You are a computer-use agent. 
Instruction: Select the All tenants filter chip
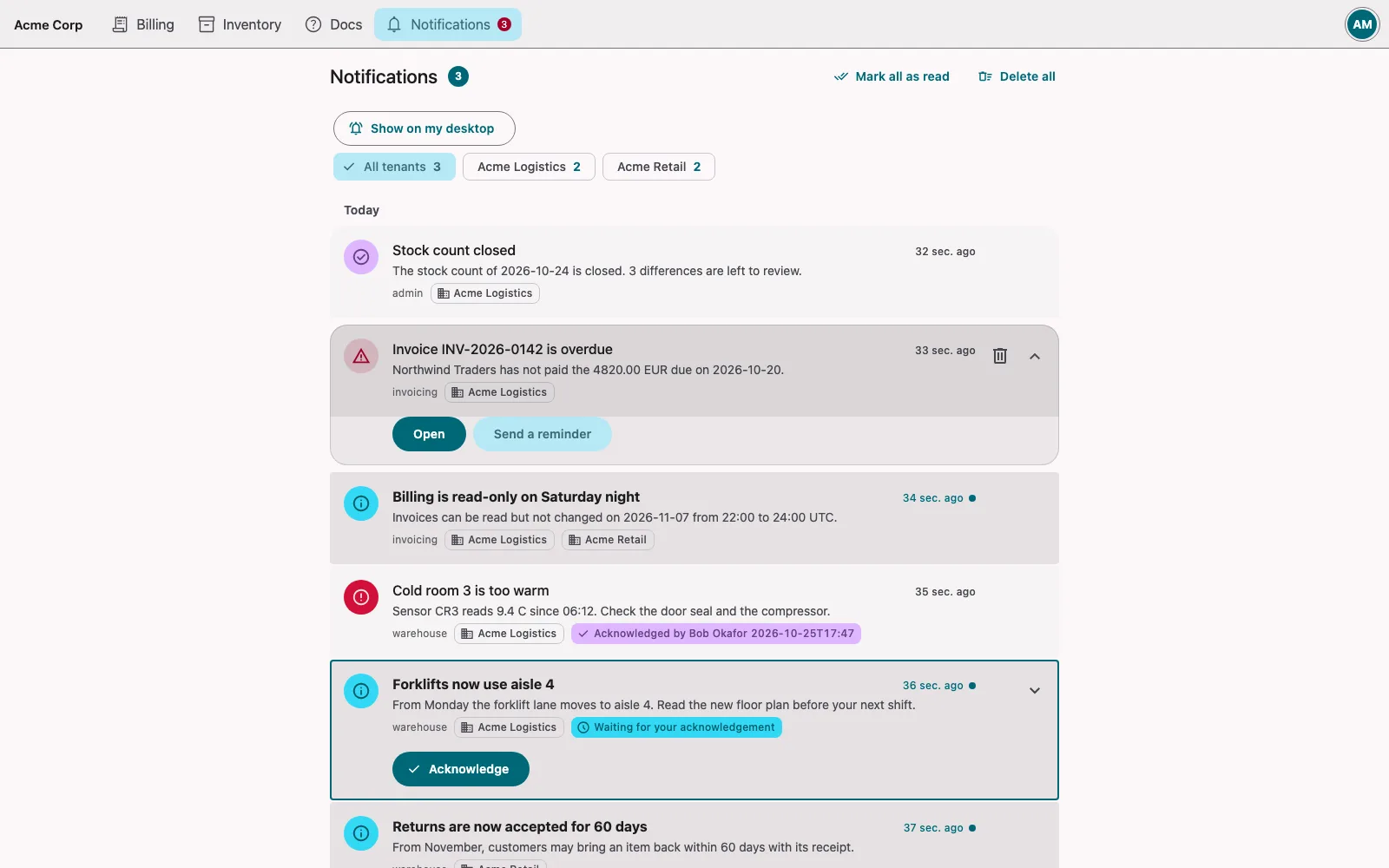point(394,167)
